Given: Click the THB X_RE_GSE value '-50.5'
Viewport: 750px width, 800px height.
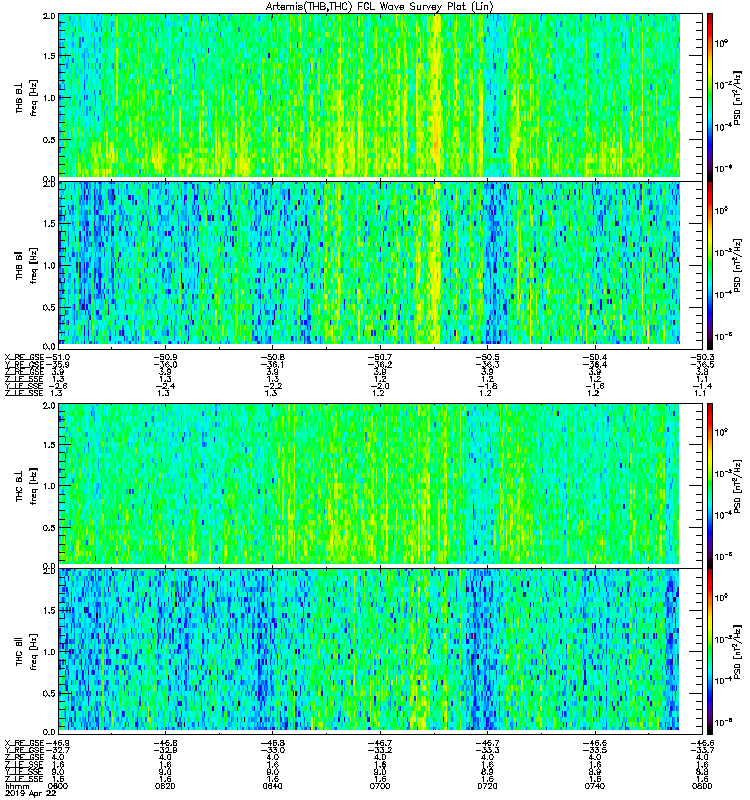Looking at the screenshot, I should click(487, 357).
